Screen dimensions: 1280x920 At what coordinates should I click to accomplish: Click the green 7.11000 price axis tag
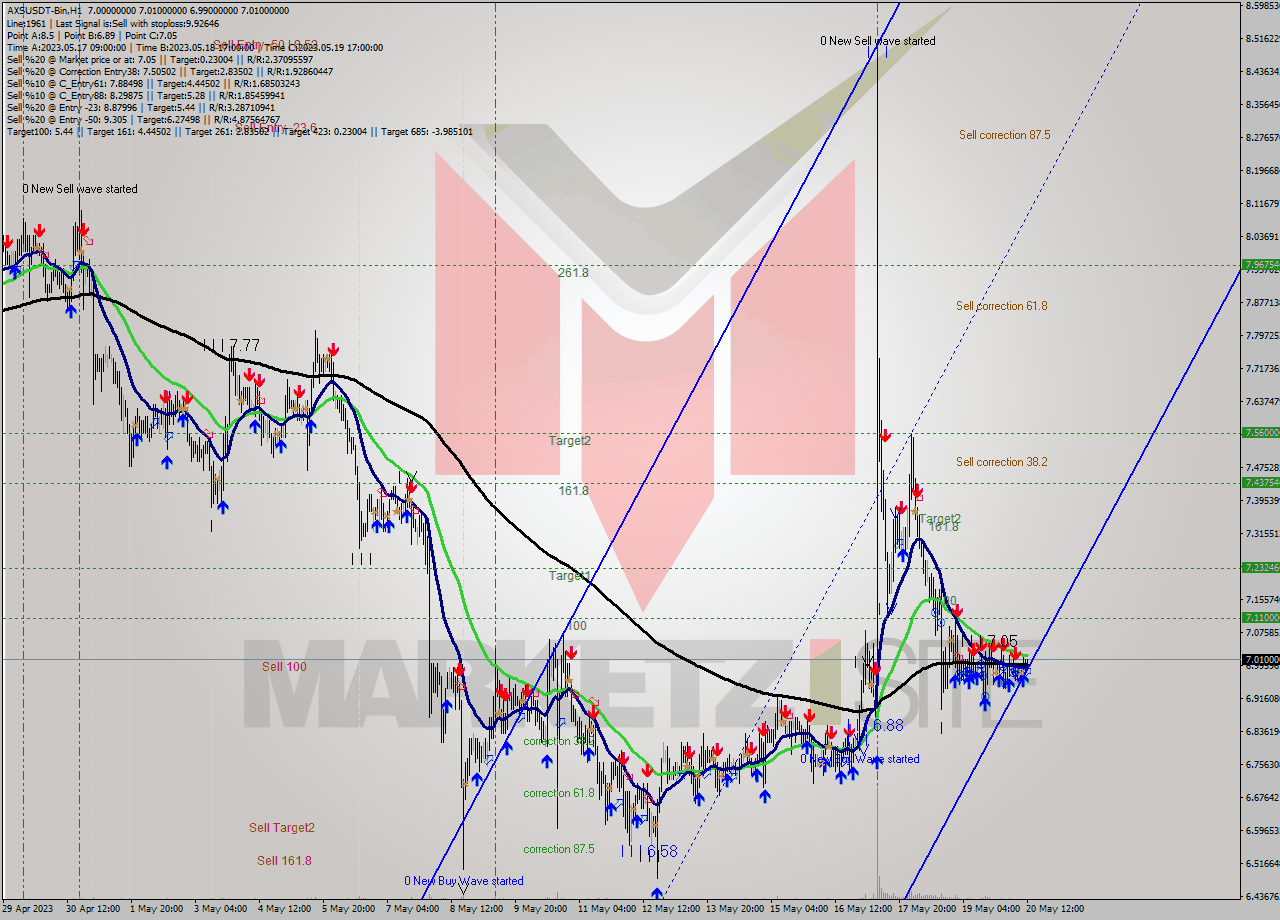tap(1261, 618)
